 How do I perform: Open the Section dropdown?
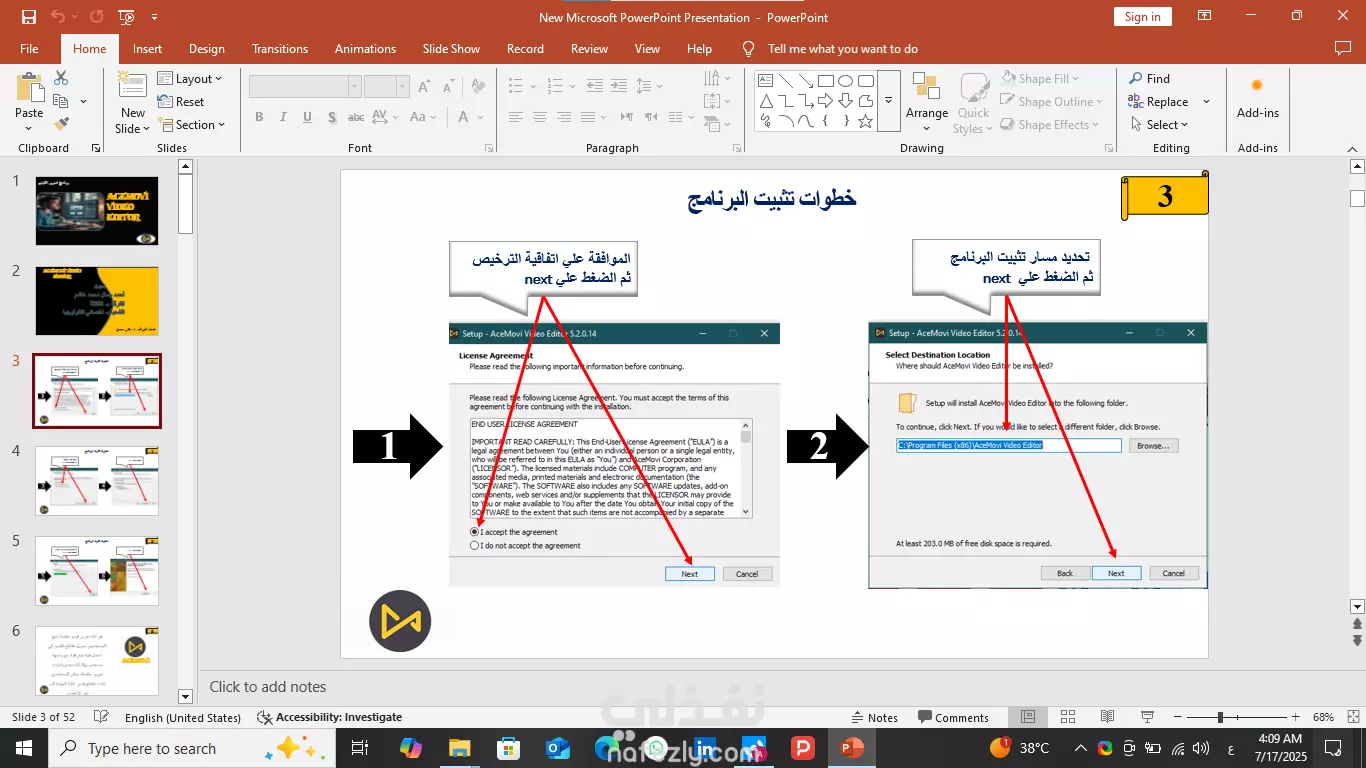pos(192,125)
